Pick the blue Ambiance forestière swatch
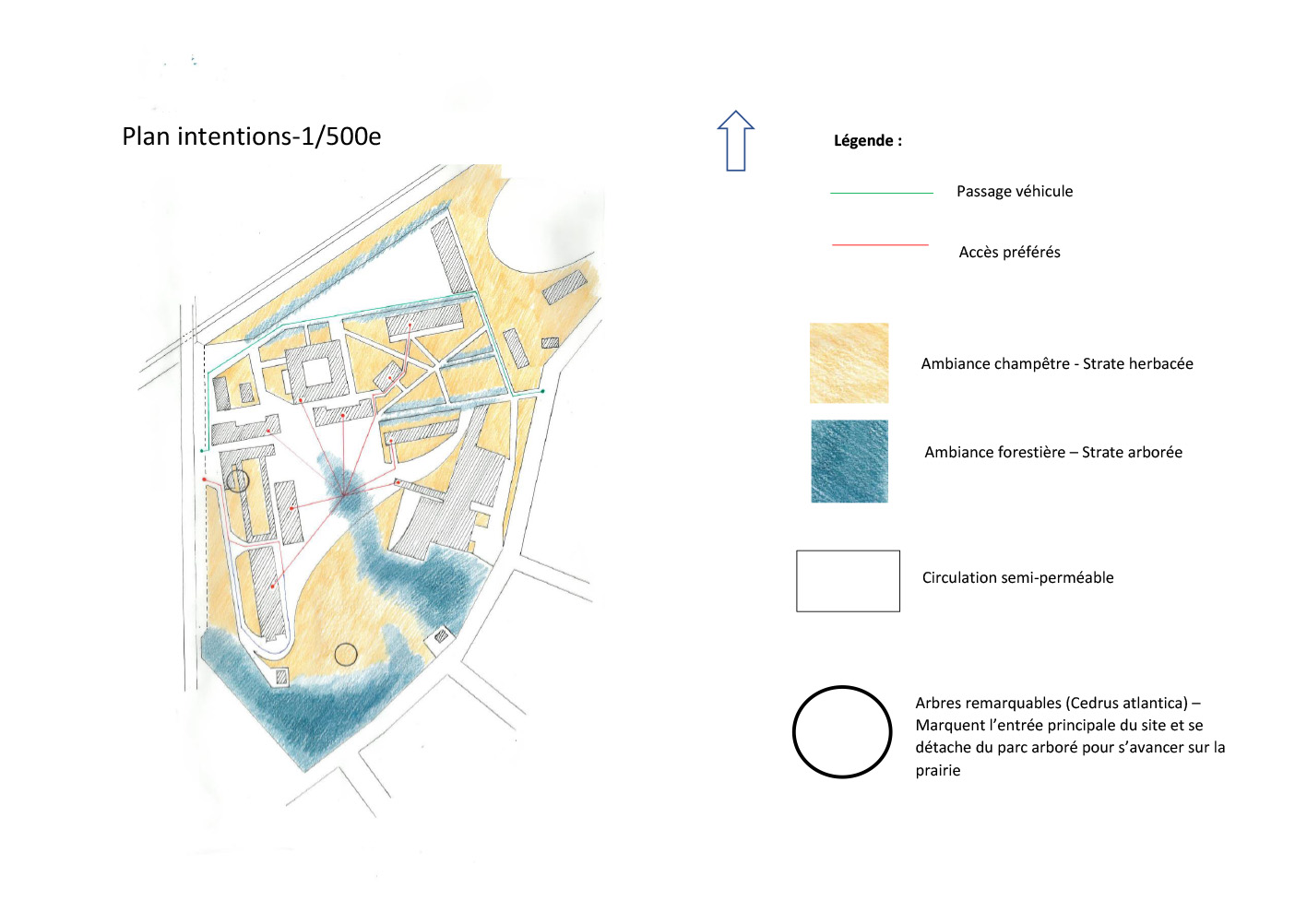The height and width of the screenshot is (924, 1307). point(850,461)
